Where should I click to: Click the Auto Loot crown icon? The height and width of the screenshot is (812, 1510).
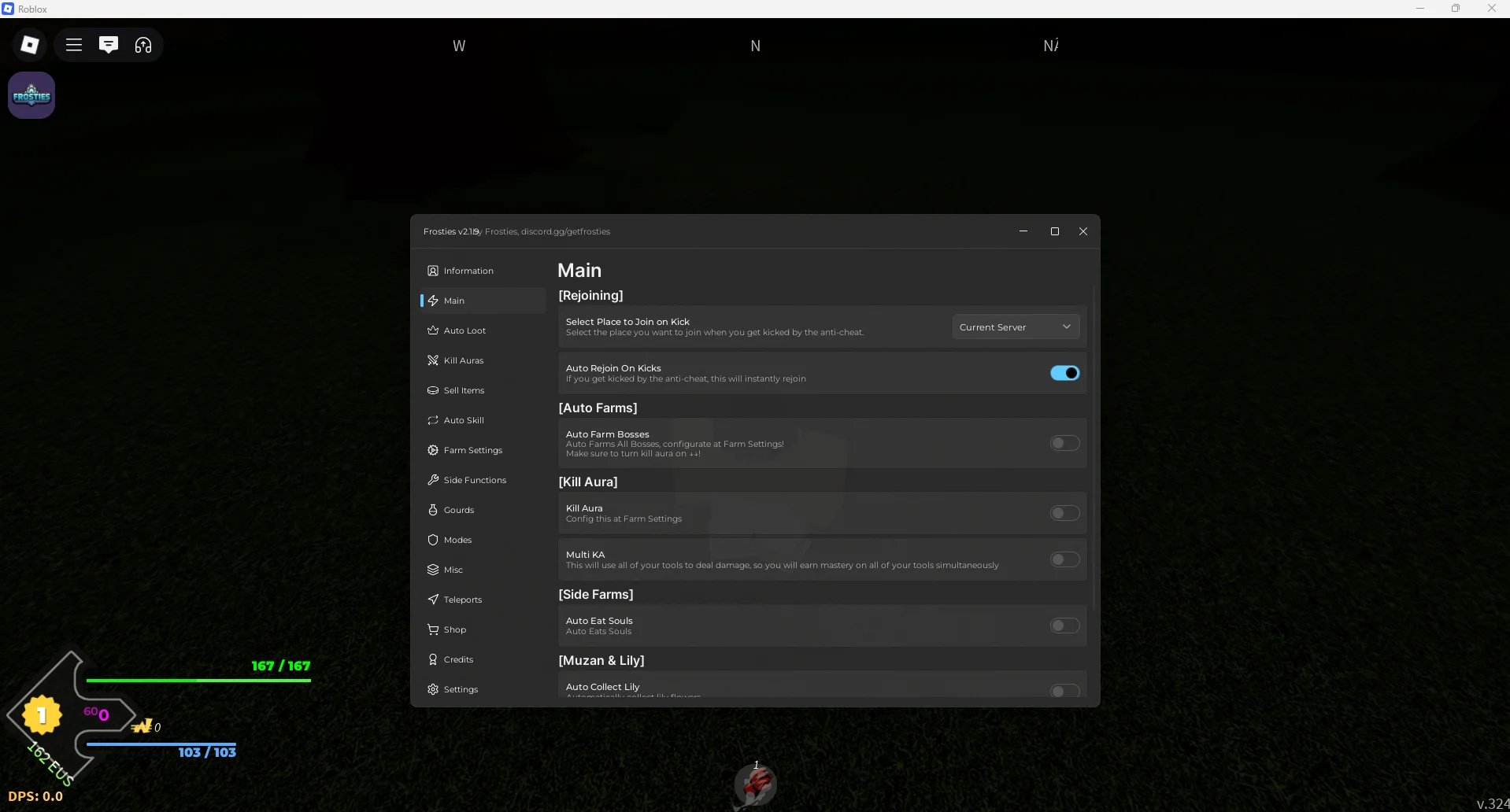click(x=433, y=330)
